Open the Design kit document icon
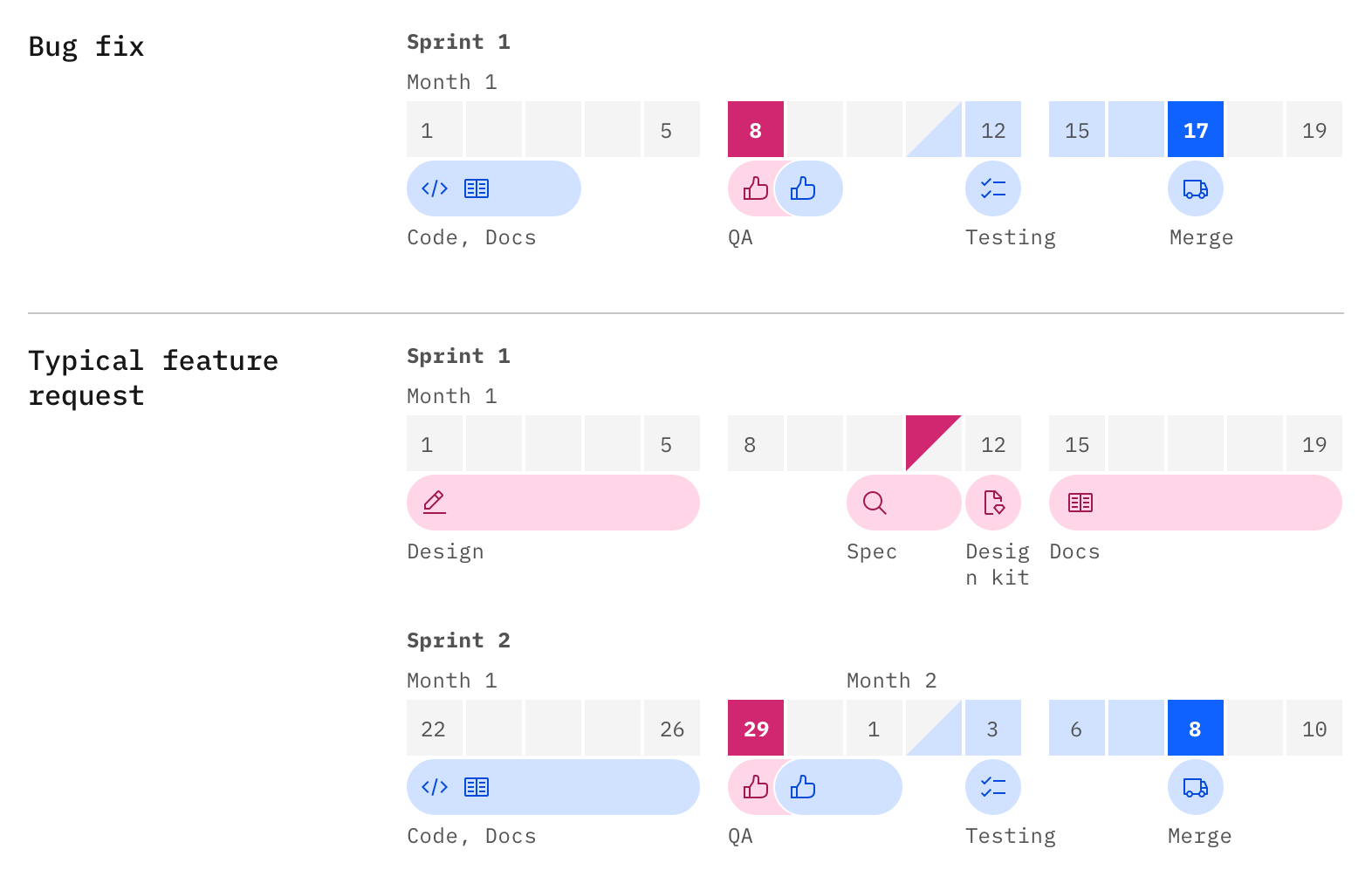Image resolution: width=1372 pixels, height=883 pixels. 993,503
